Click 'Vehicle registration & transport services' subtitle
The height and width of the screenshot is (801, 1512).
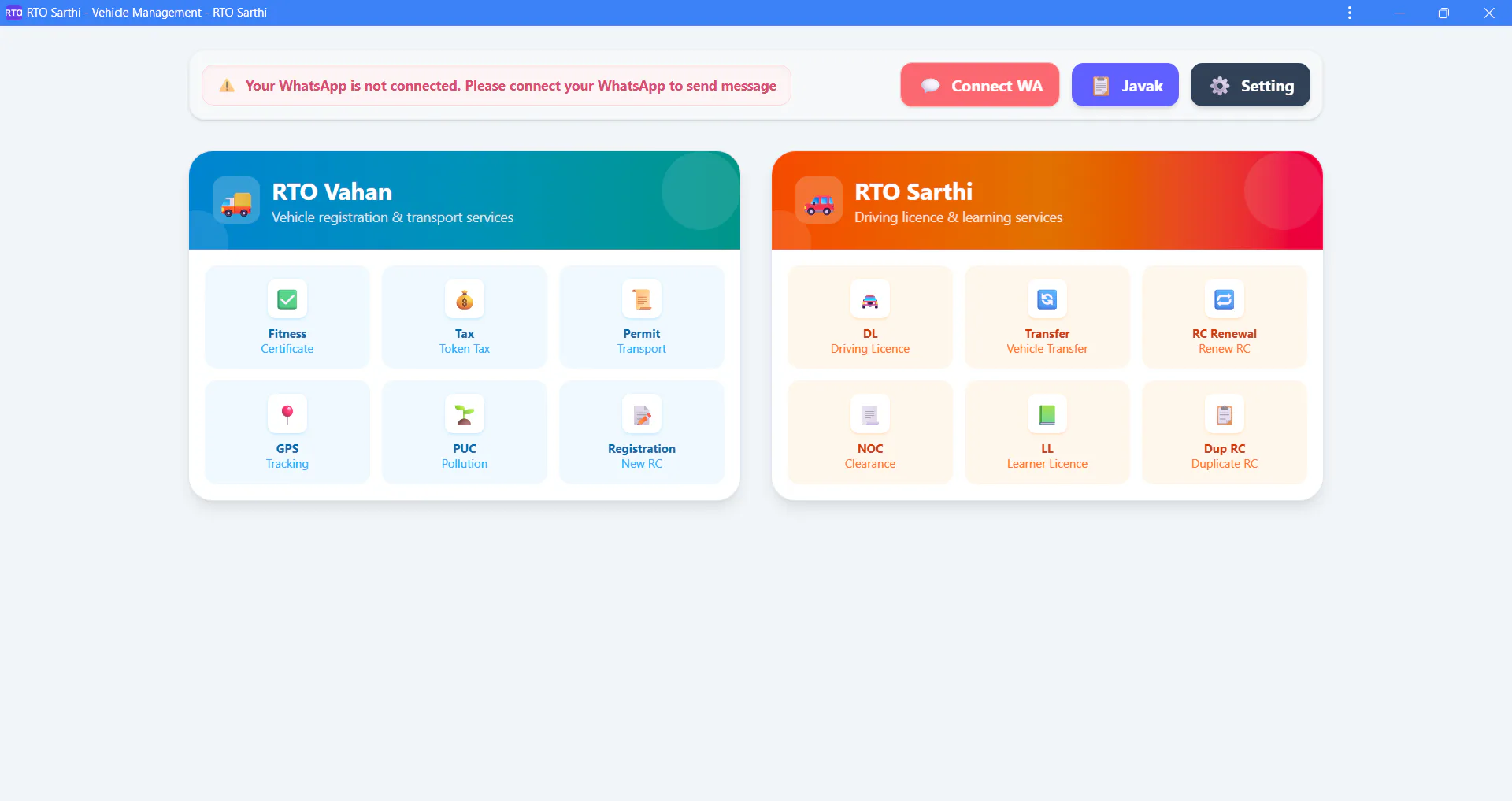click(392, 217)
